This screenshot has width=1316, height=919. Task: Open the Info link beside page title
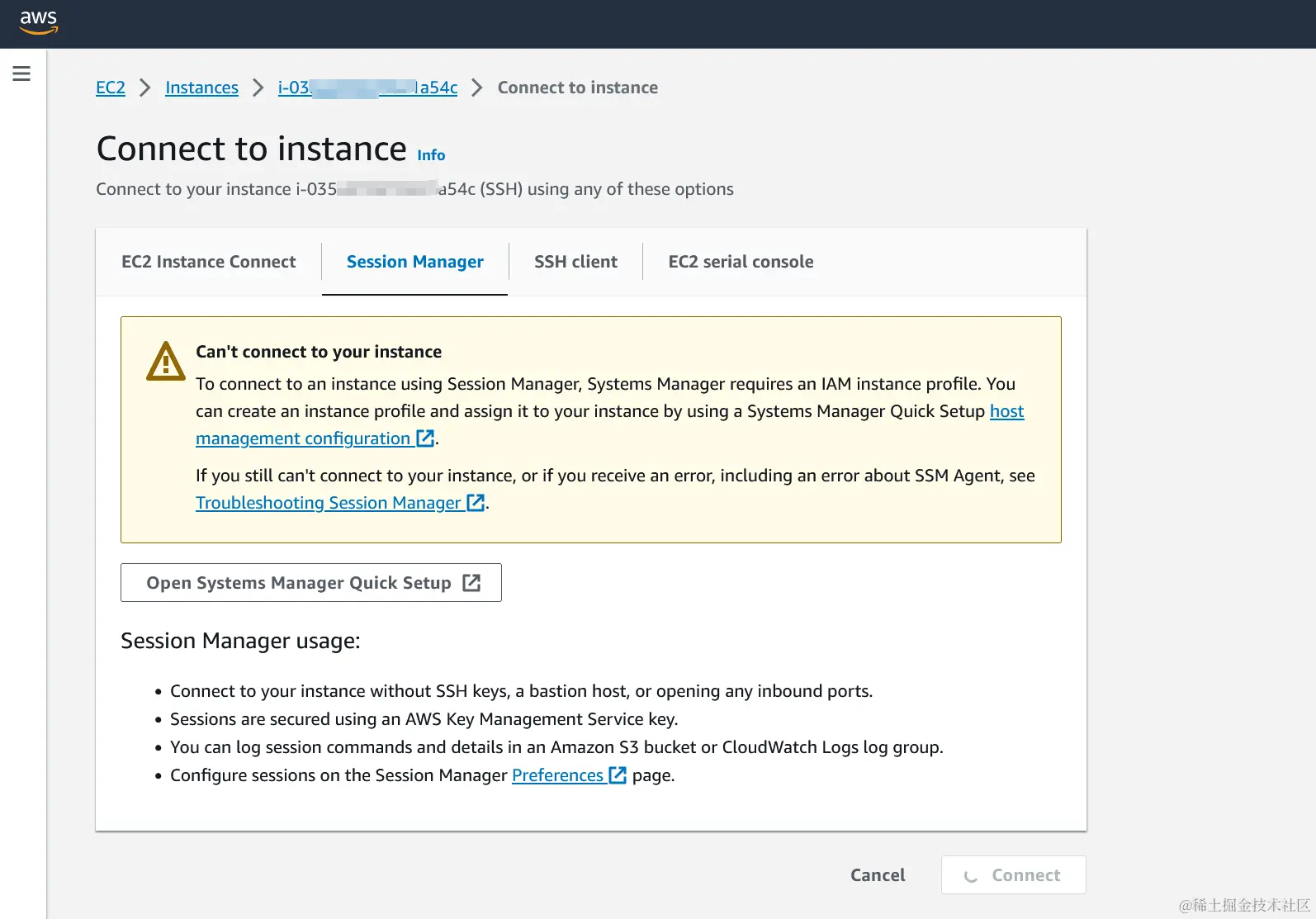click(431, 155)
